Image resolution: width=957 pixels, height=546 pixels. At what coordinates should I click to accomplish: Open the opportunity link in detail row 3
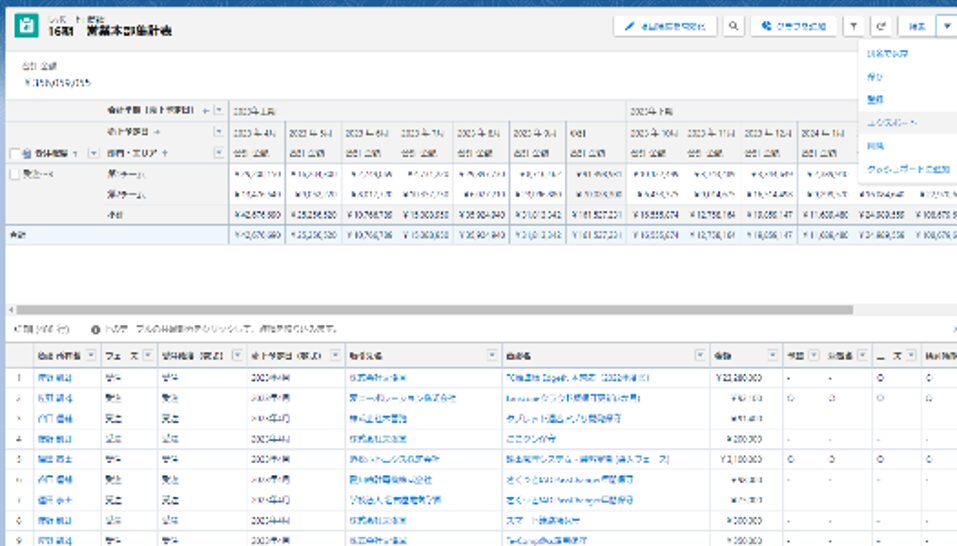[x=563, y=418]
